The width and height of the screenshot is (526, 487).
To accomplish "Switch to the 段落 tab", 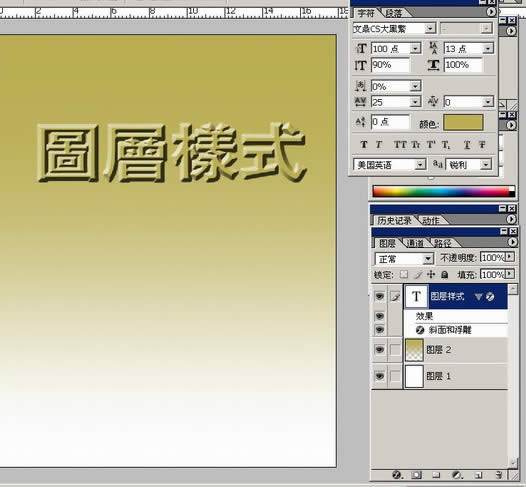I will [x=394, y=13].
